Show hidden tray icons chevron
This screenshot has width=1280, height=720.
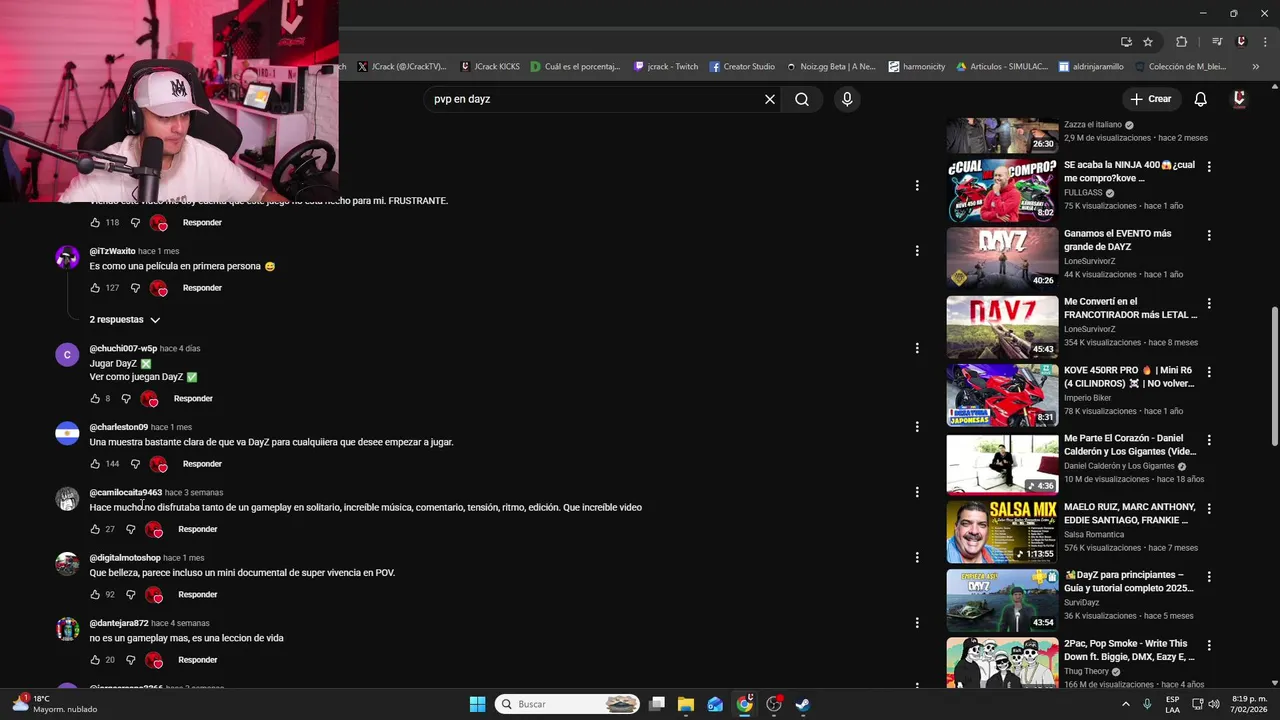pos(1126,704)
